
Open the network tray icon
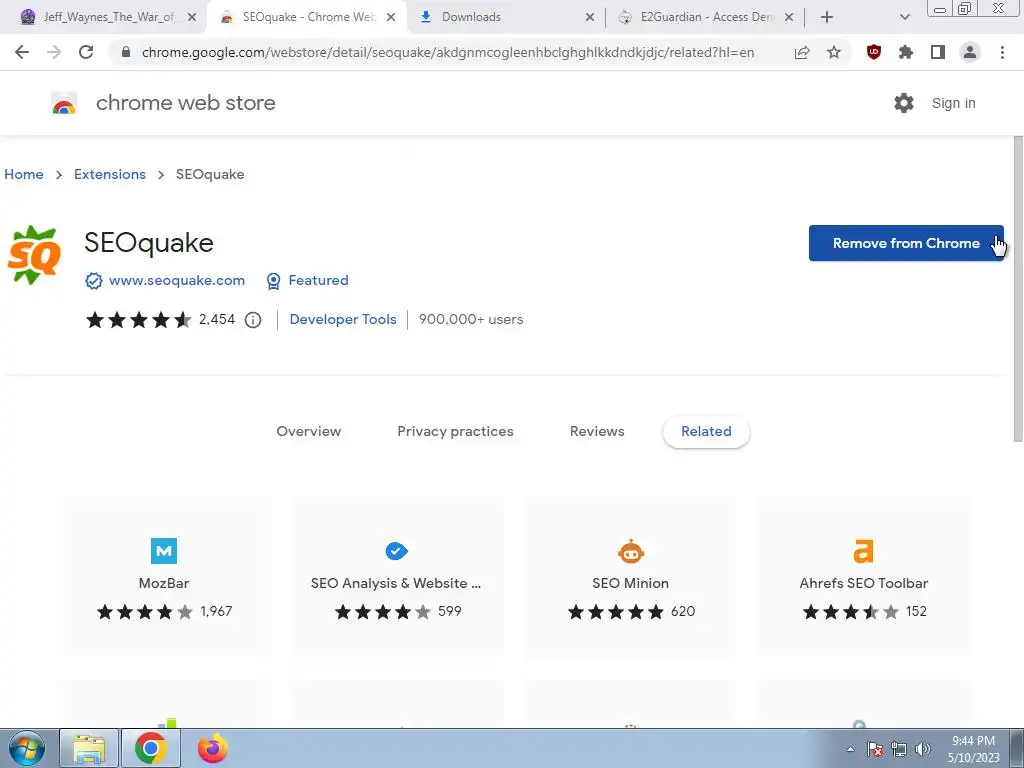click(899, 749)
